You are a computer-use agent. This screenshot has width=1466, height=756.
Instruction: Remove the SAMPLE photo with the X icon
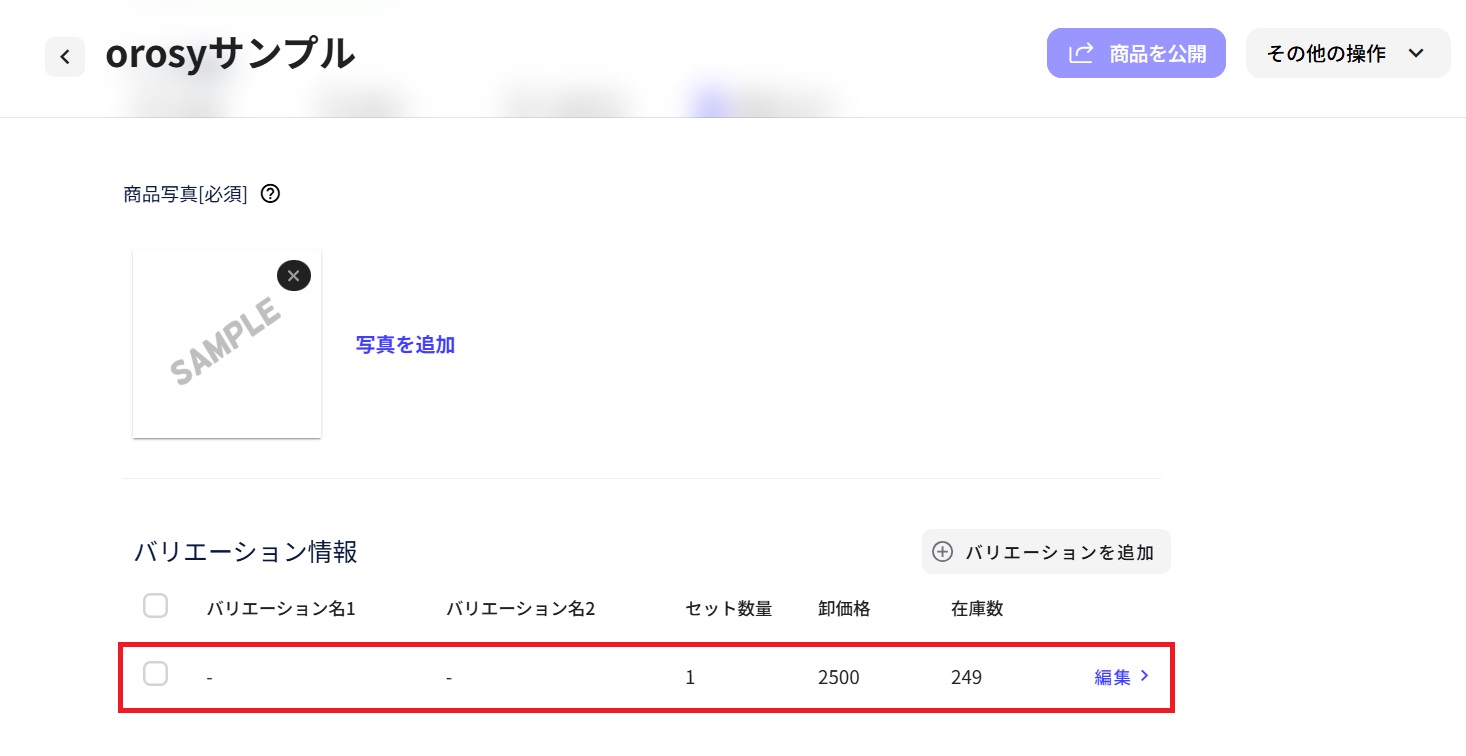coord(293,275)
